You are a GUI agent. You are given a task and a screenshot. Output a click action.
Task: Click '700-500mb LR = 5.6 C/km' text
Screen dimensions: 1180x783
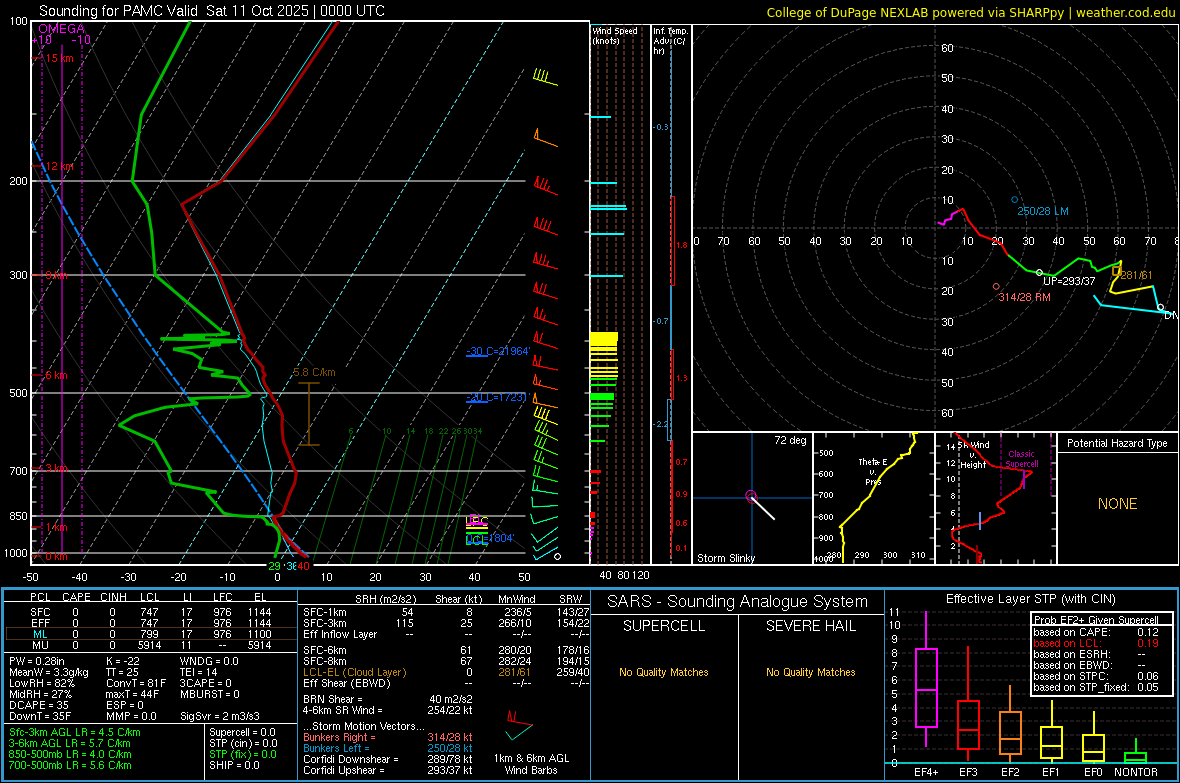click(70, 765)
